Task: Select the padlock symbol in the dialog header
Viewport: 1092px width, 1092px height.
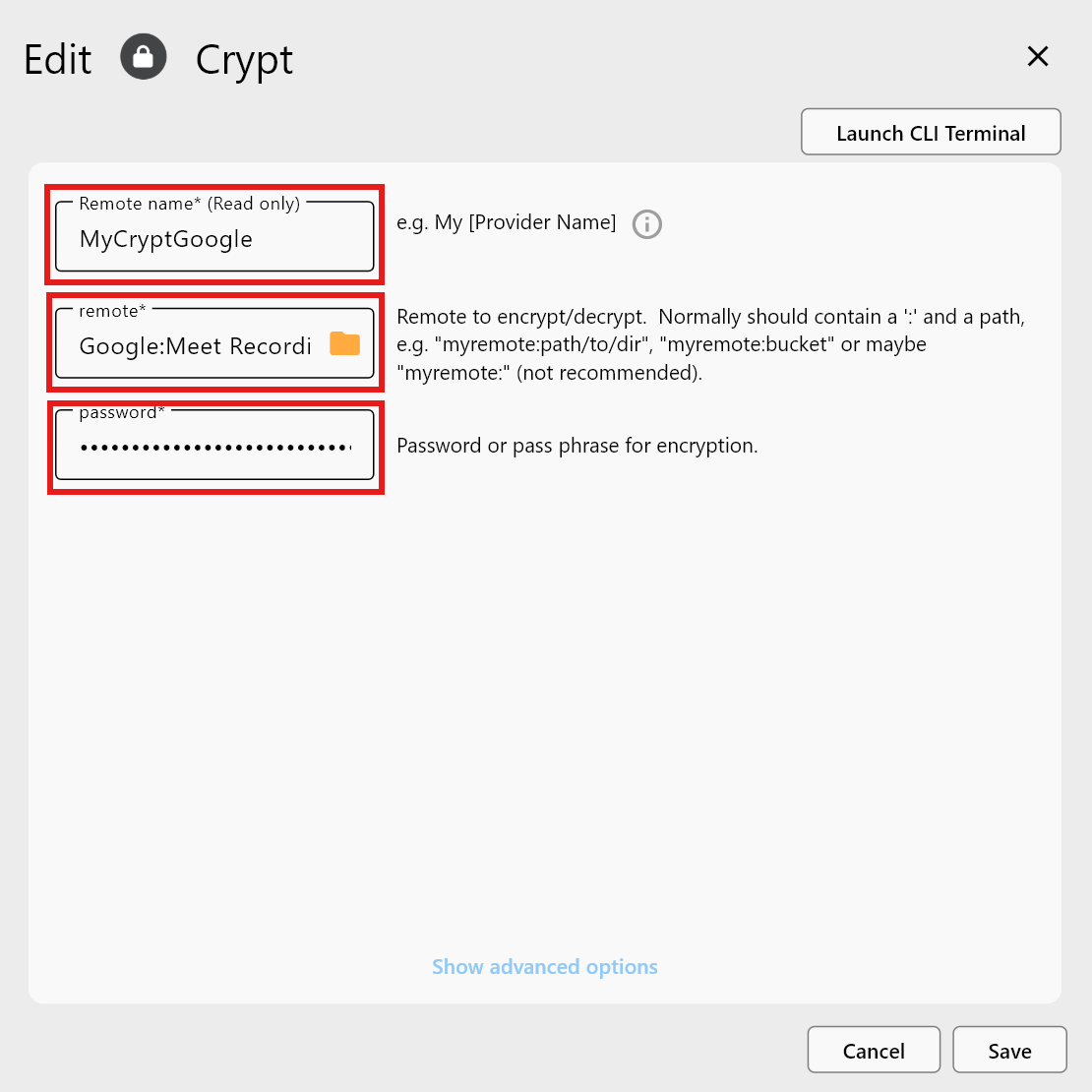Action: (144, 57)
